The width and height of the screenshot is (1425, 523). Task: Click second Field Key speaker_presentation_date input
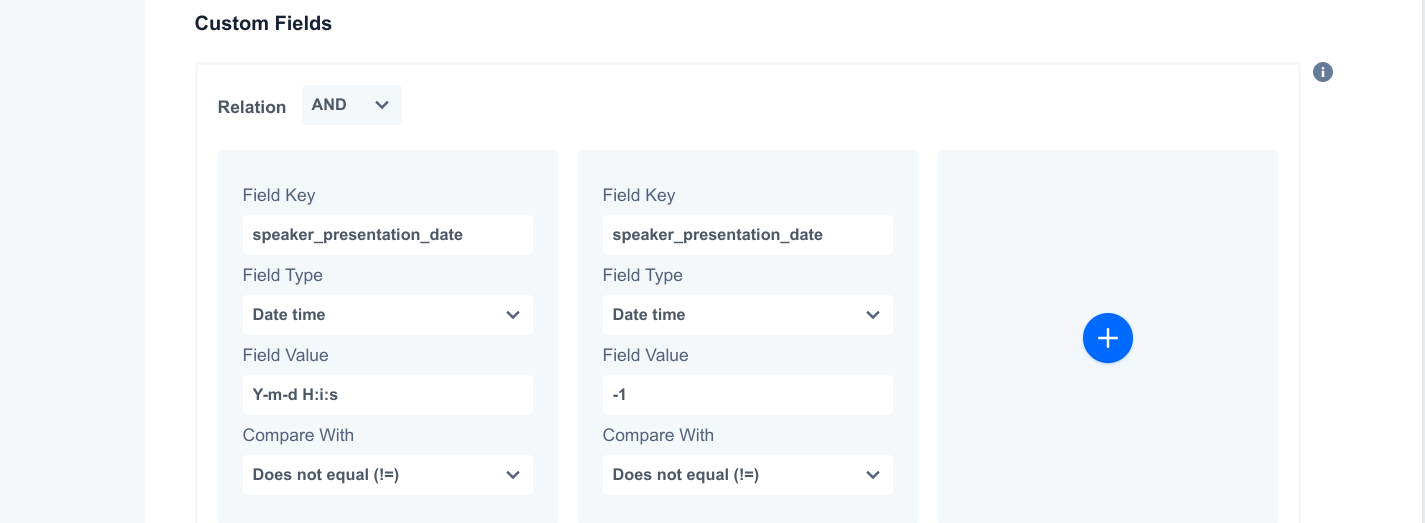(748, 235)
